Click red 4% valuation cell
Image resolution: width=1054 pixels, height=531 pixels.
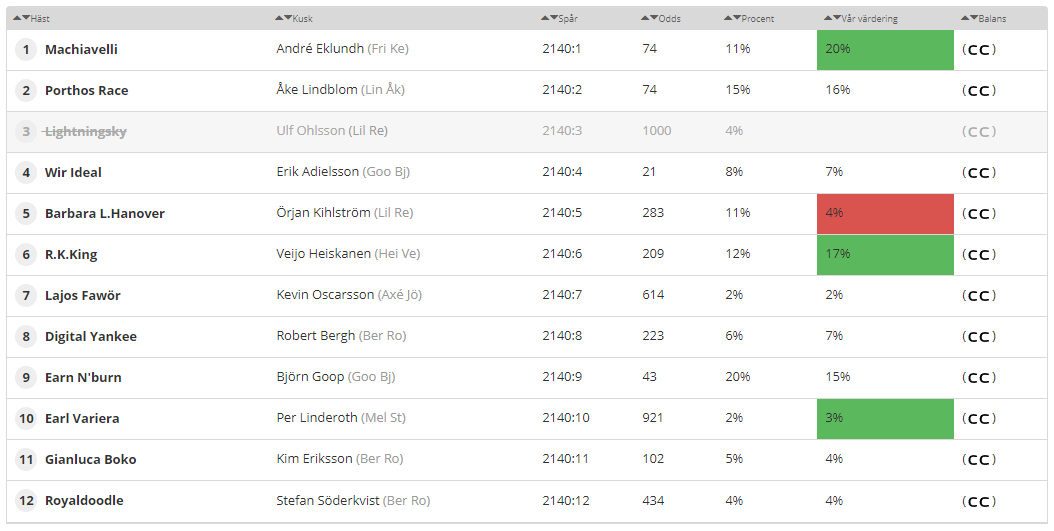click(885, 214)
